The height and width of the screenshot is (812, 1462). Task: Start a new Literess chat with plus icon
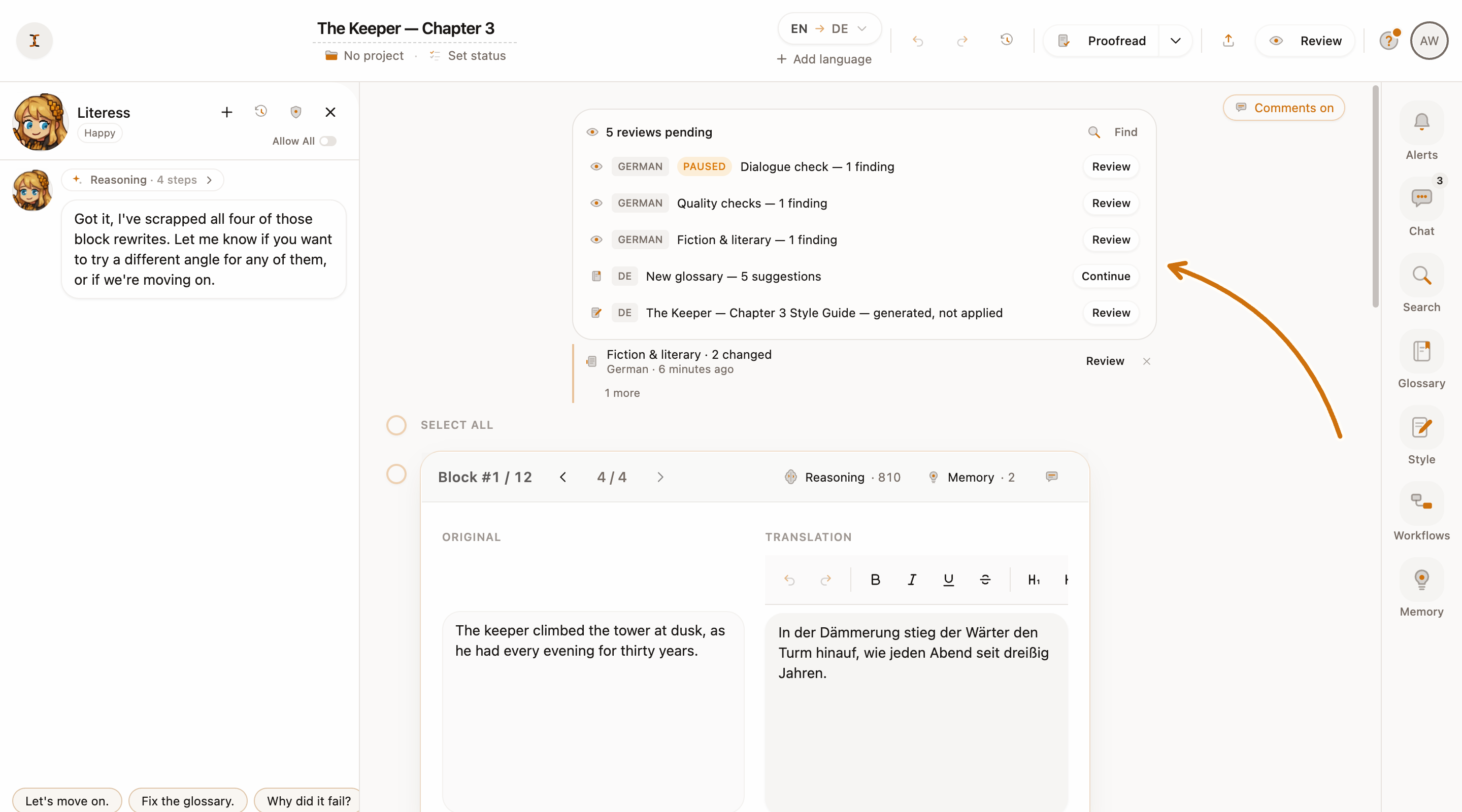pos(226,112)
